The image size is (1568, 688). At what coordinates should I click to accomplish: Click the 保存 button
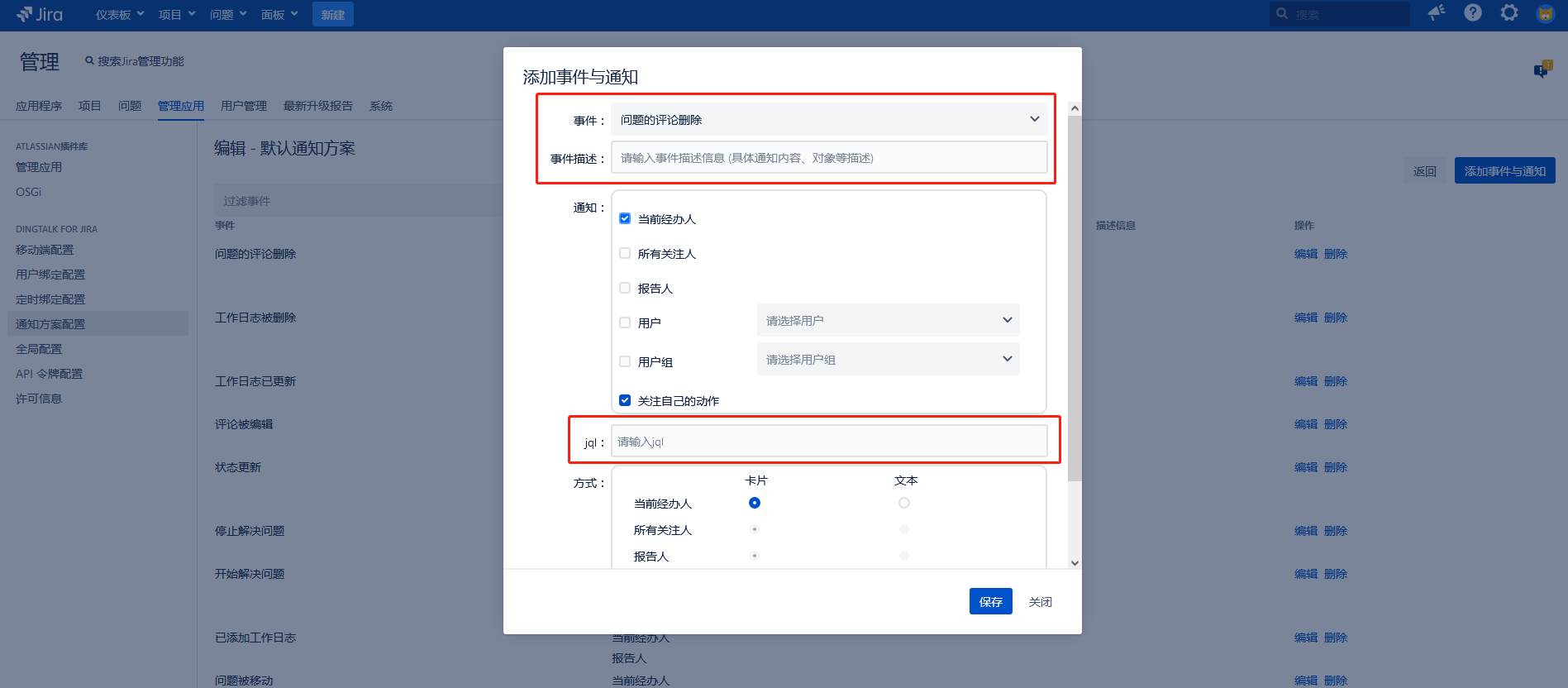tap(990, 602)
